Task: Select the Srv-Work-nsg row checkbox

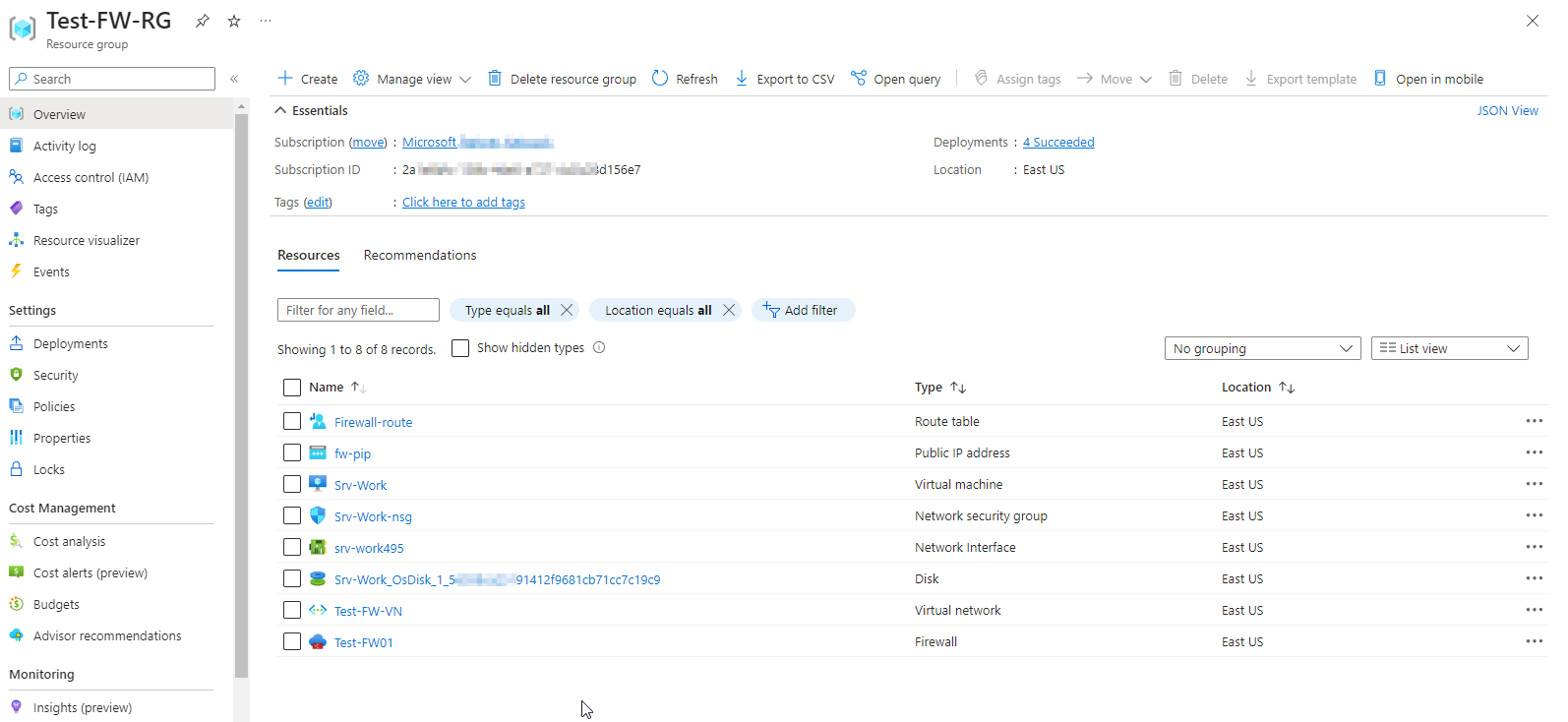Action: click(x=292, y=515)
